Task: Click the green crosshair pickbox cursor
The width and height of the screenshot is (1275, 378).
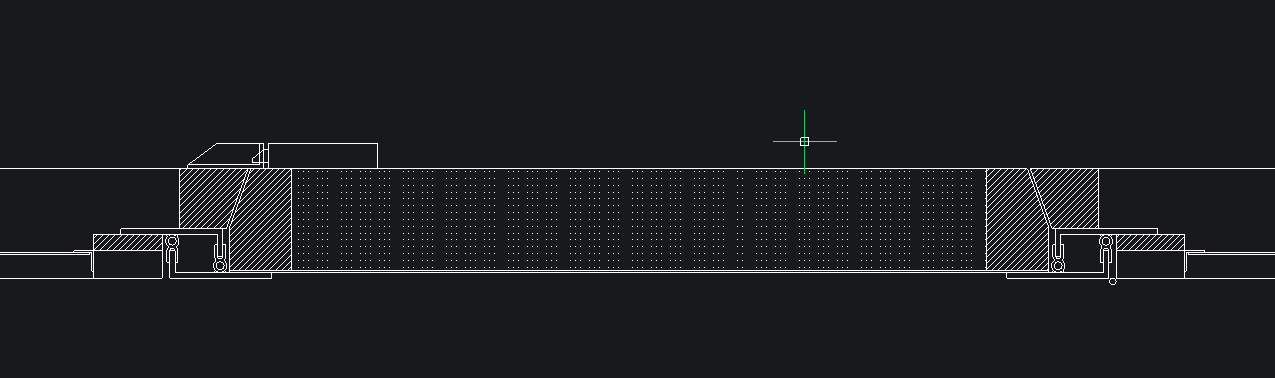Action: (x=804, y=141)
